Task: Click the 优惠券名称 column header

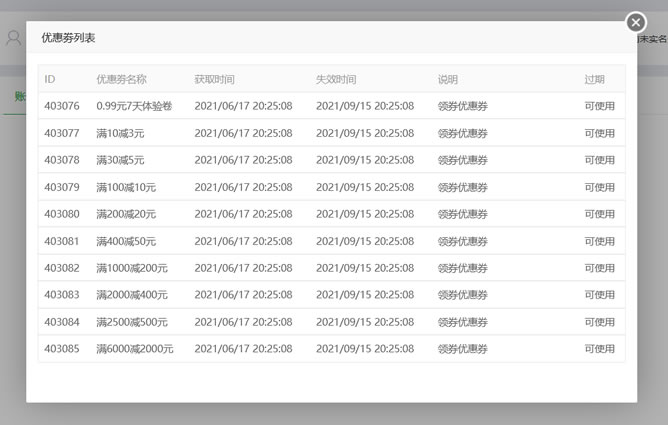Action: coord(121,79)
